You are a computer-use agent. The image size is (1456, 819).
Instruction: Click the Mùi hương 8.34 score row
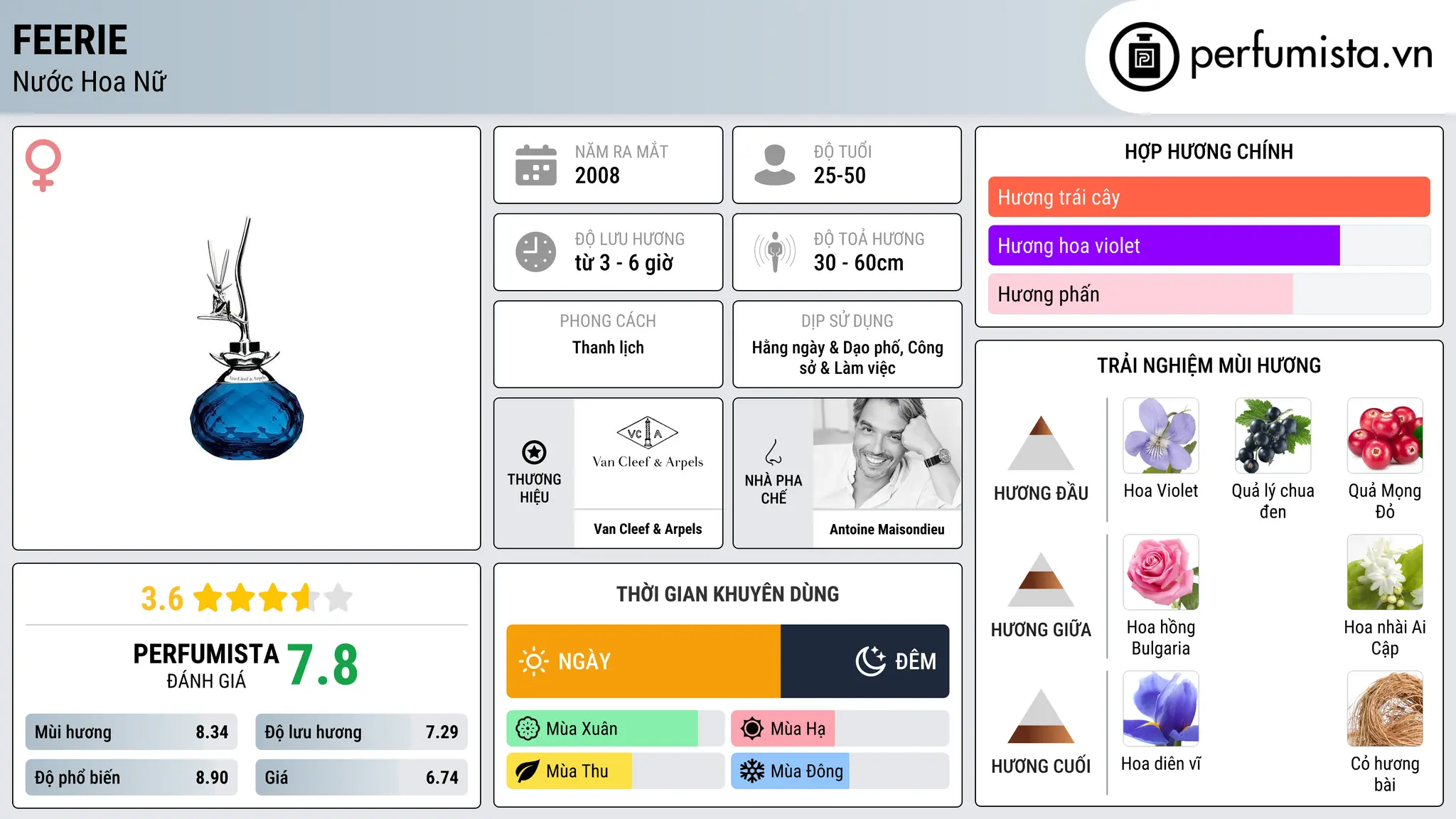pyautogui.click(x=132, y=732)
